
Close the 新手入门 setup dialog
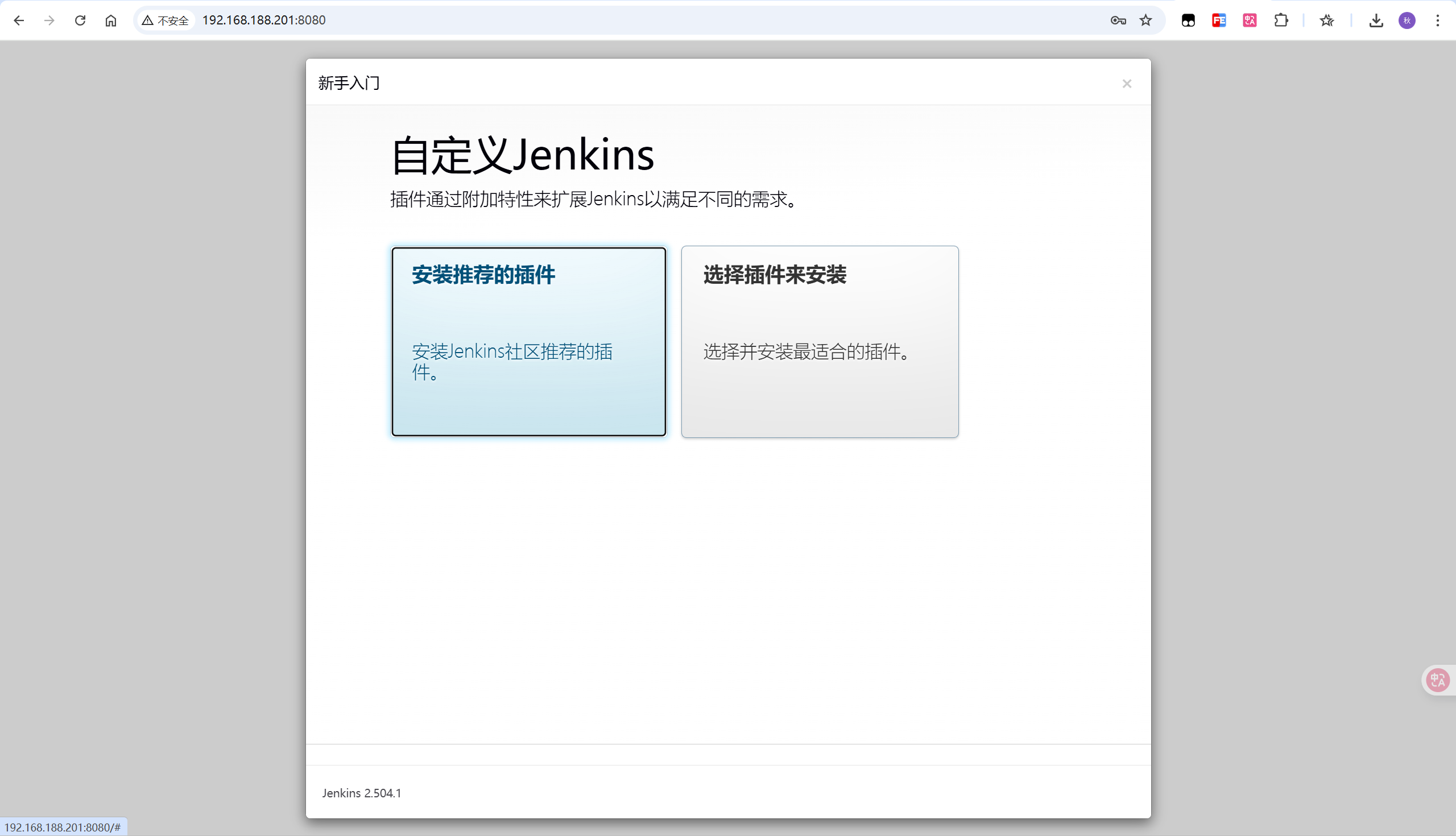click(x=1127, y=84)
